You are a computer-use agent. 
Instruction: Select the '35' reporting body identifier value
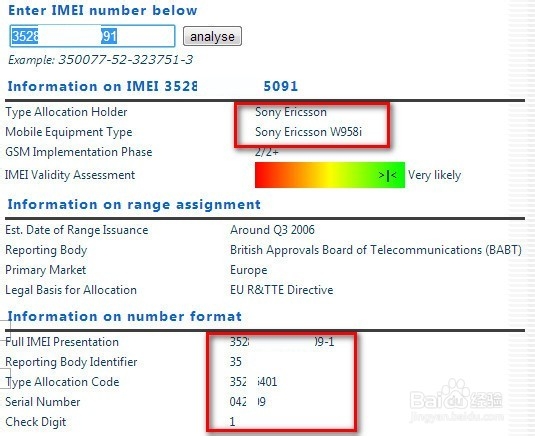tap(236, 362)
